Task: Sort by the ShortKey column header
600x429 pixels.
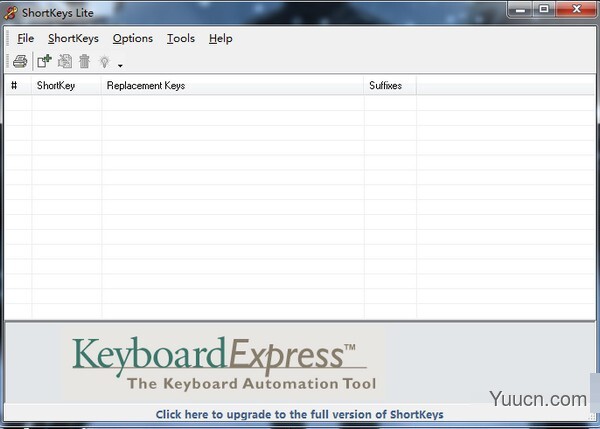Action: [x=66, y=86]
